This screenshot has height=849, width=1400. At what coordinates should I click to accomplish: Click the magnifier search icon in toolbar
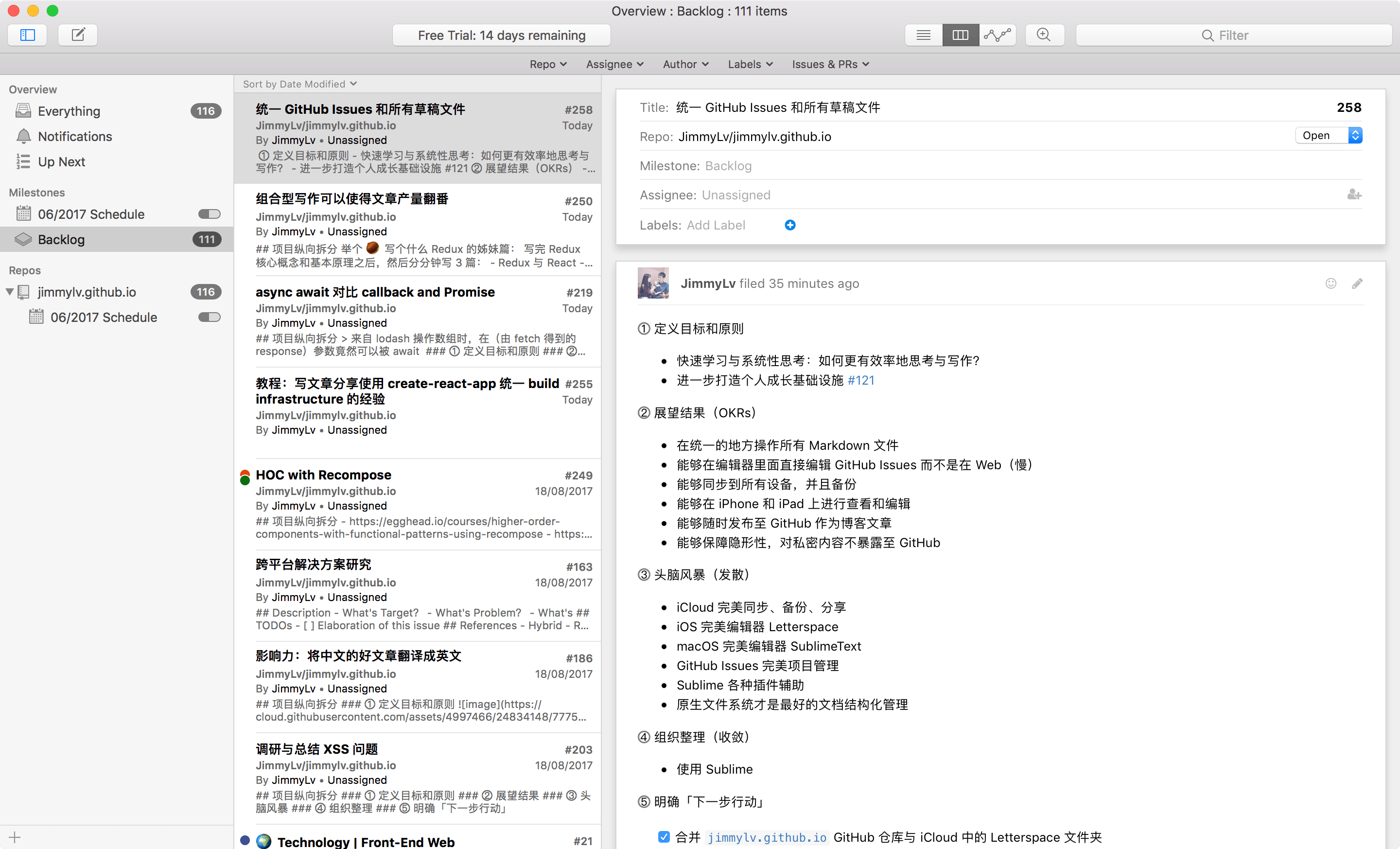1044,35
